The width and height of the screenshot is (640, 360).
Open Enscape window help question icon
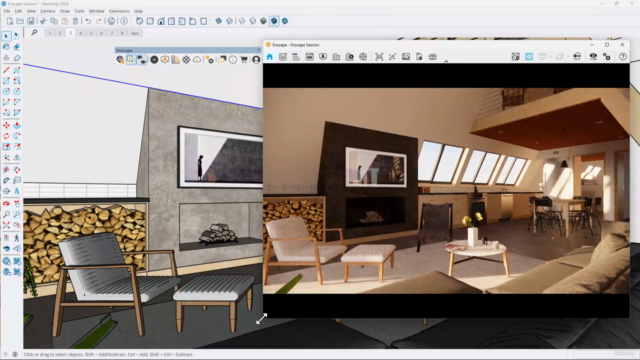click(x=622, y=57)
